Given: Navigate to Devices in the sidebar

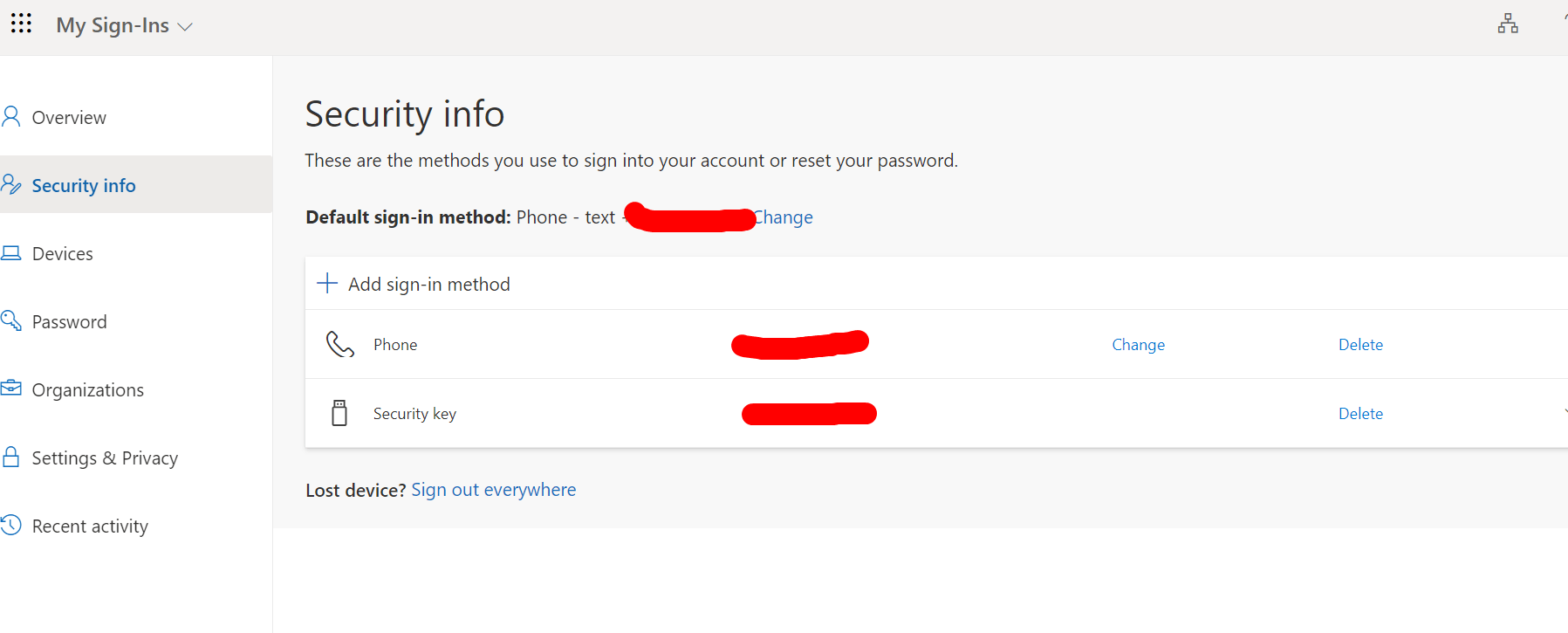Looking at the screenshot, I should pos(62,252).
